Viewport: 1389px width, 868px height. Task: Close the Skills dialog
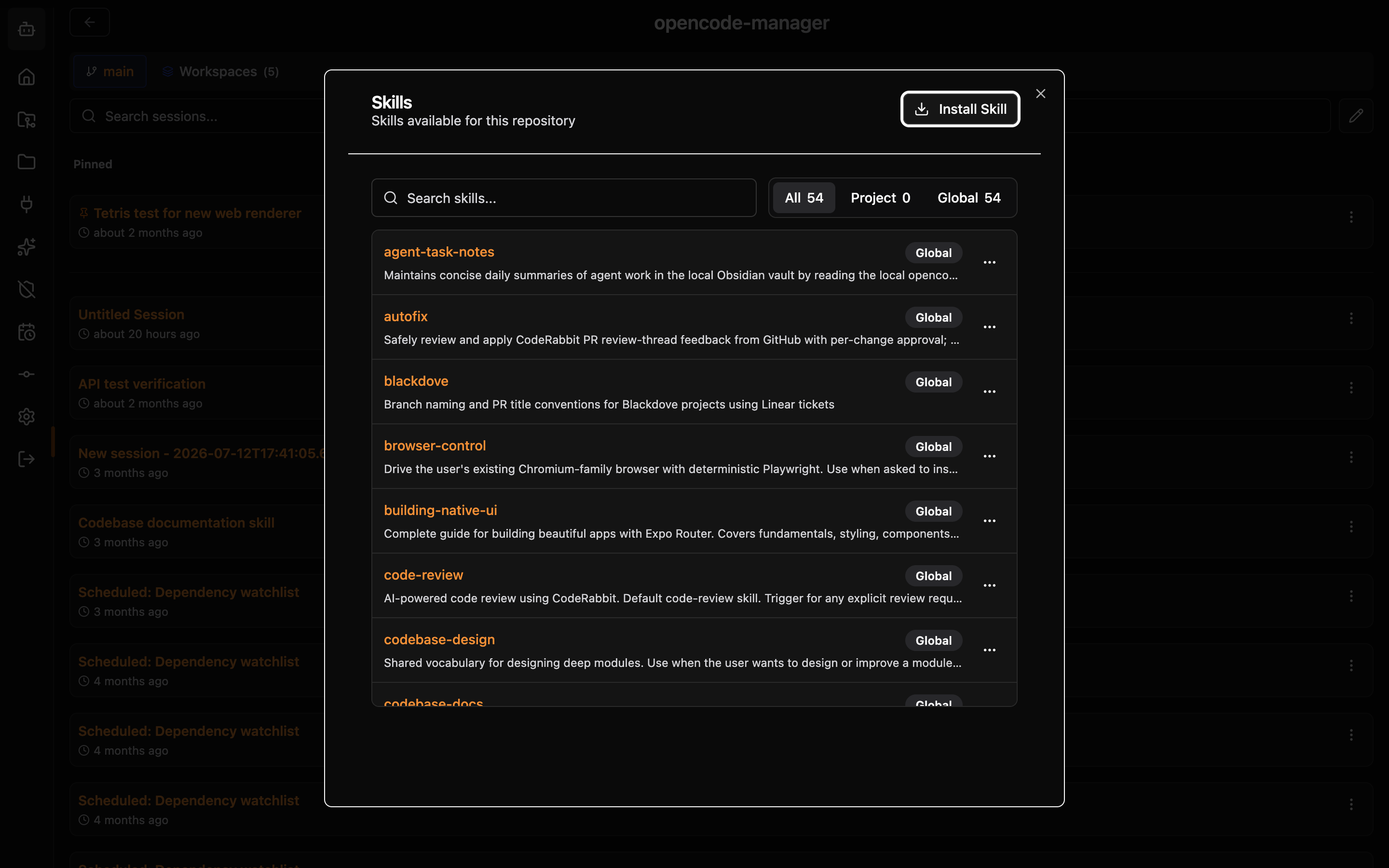(x=1041, y=94)
